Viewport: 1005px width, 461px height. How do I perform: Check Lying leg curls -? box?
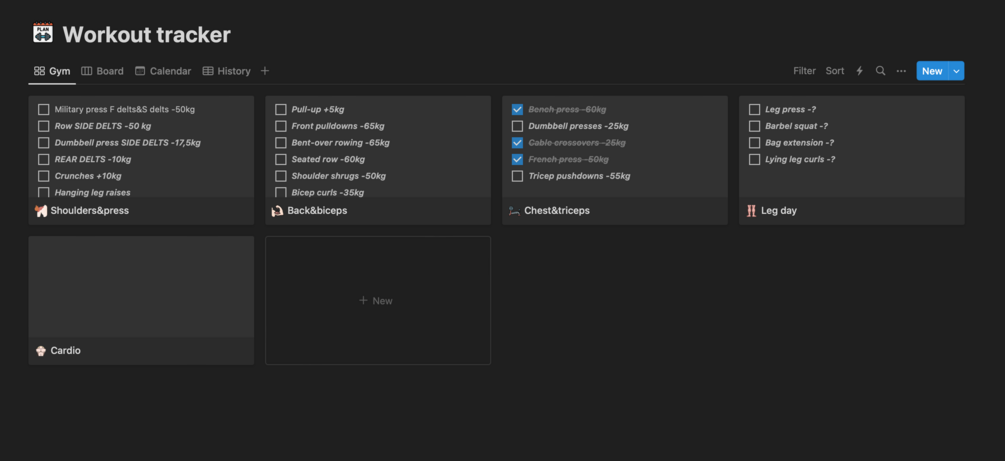(x=754, y=160)
